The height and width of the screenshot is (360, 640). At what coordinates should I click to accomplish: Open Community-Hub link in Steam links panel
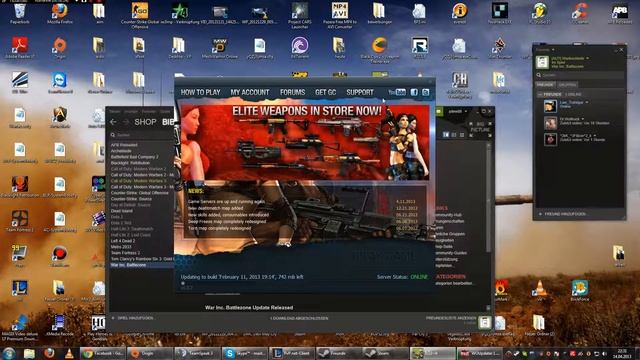coord(448,215)
